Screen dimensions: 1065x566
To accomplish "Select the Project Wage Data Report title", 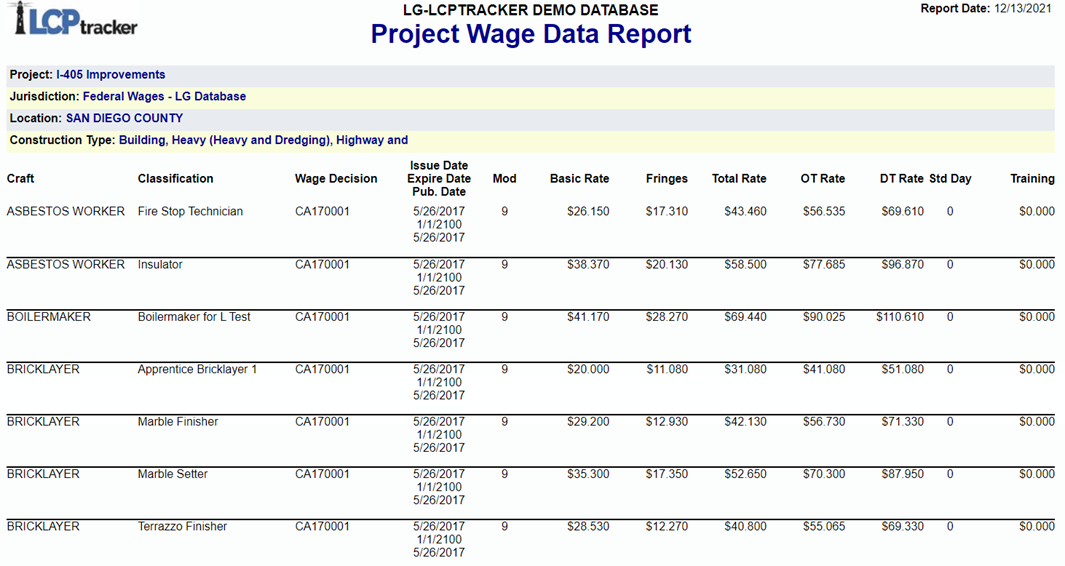I will 530,34.
